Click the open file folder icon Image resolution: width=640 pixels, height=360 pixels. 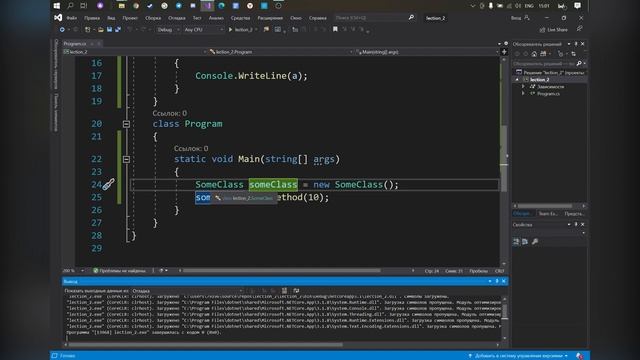click(100, 29)
